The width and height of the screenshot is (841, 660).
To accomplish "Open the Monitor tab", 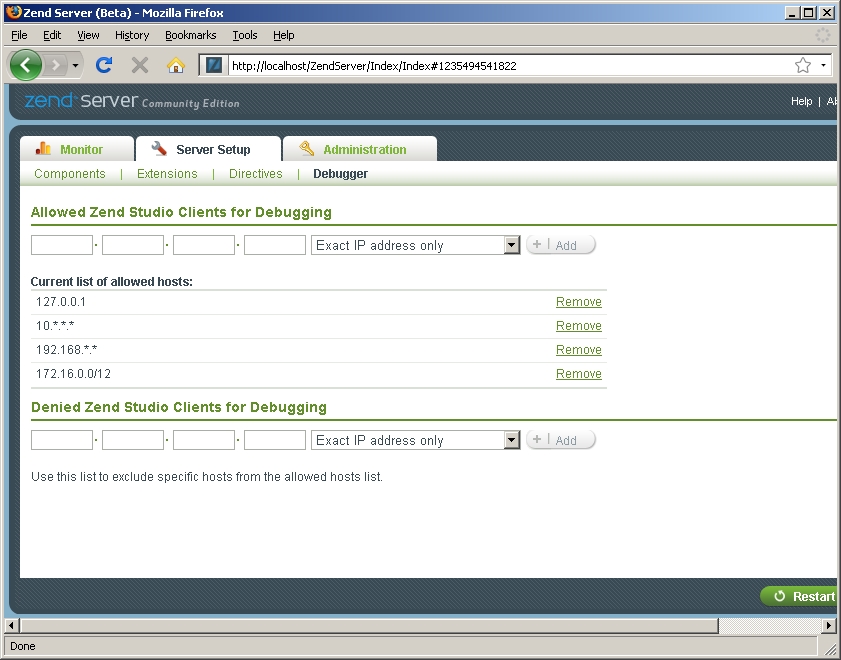I will (77, 149).
